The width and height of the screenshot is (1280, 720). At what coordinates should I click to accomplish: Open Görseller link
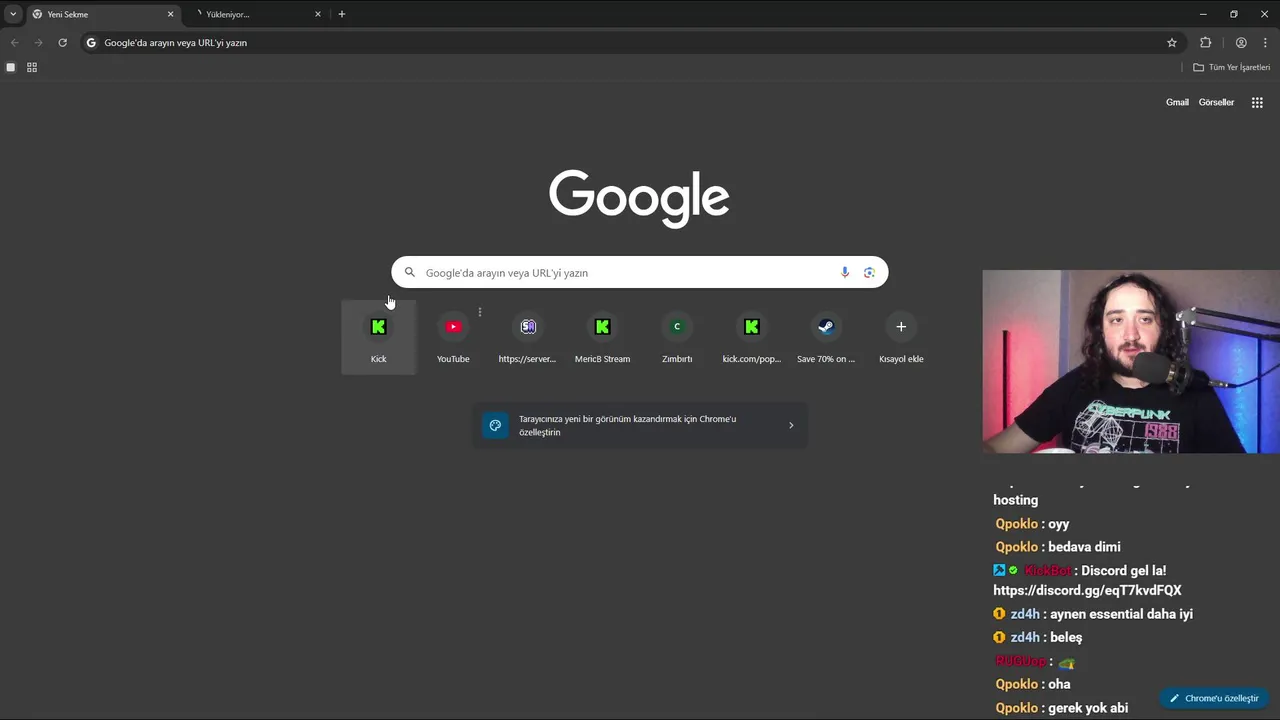pyautogui.click(x=1216, y=102)
